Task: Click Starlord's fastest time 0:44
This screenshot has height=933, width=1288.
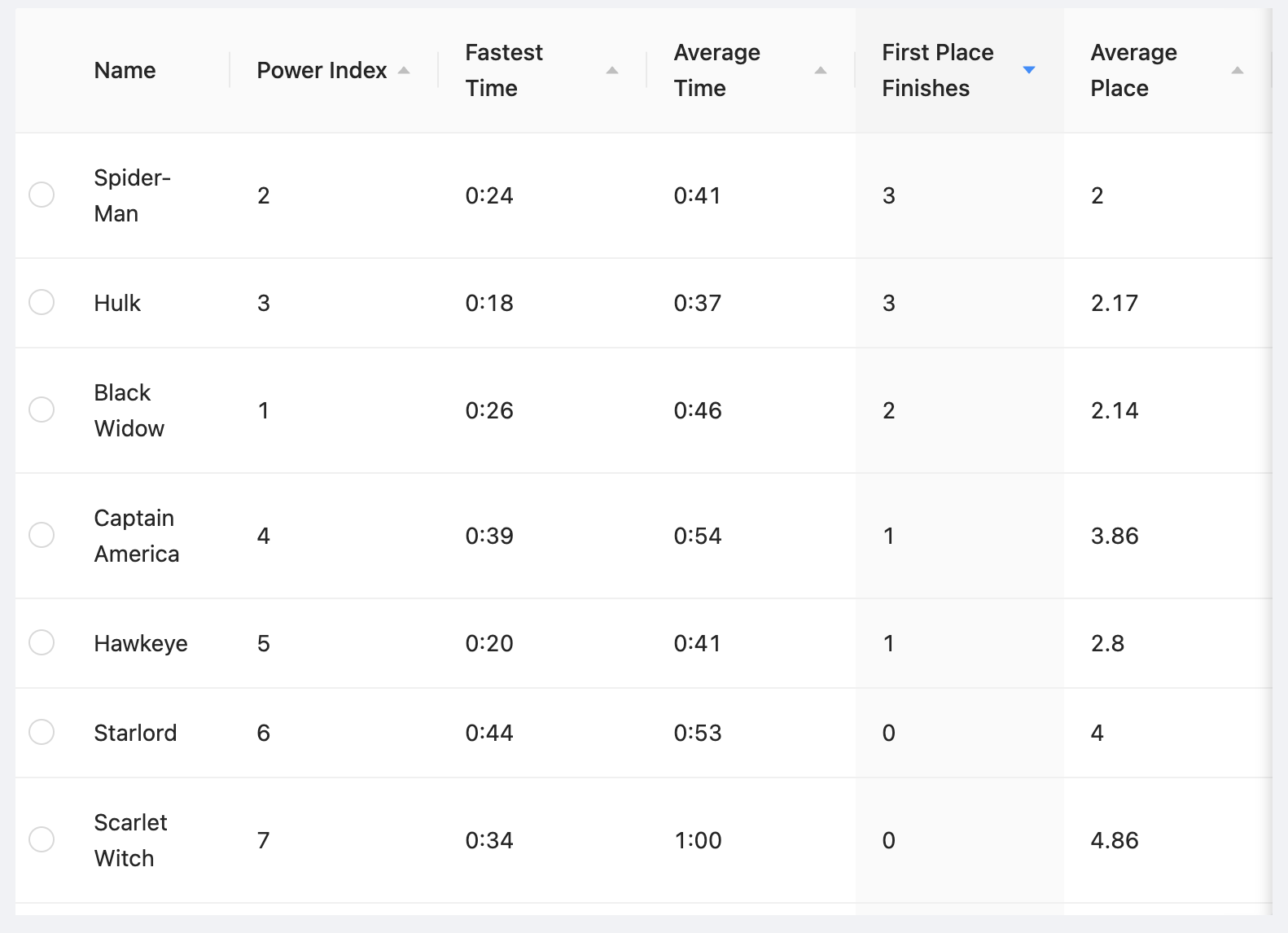Action: pos(489,733)
